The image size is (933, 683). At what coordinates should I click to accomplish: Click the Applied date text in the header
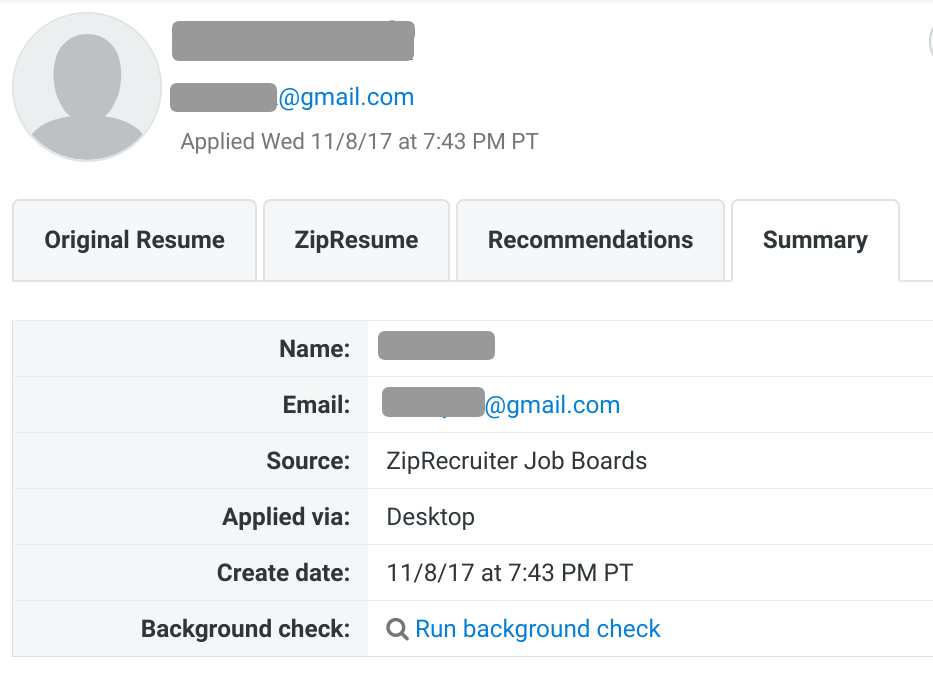(358, 141)
